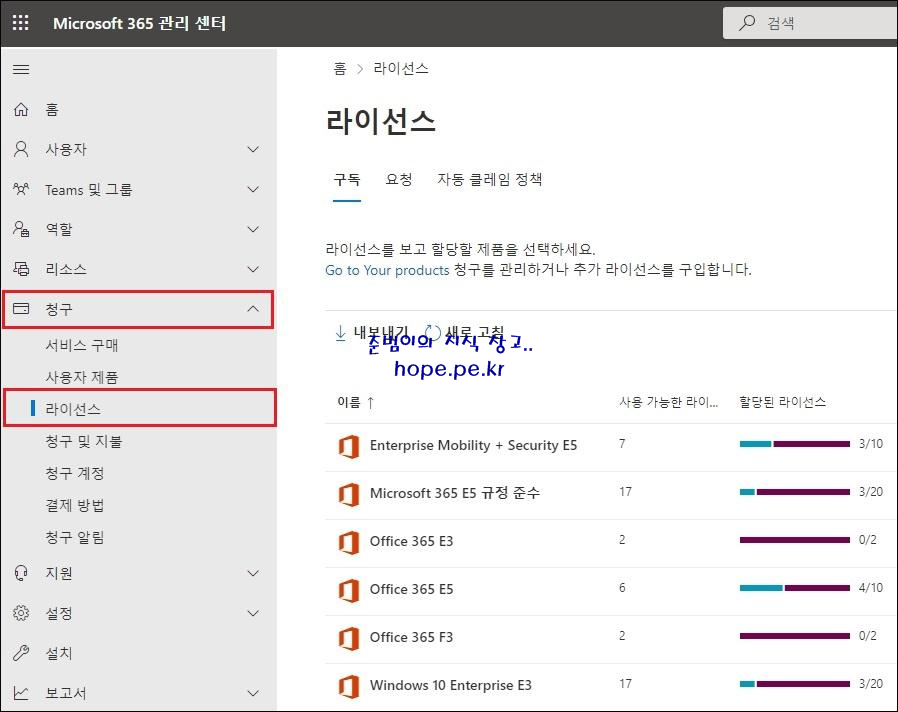Click the 청구 card icon

(21, 309)
